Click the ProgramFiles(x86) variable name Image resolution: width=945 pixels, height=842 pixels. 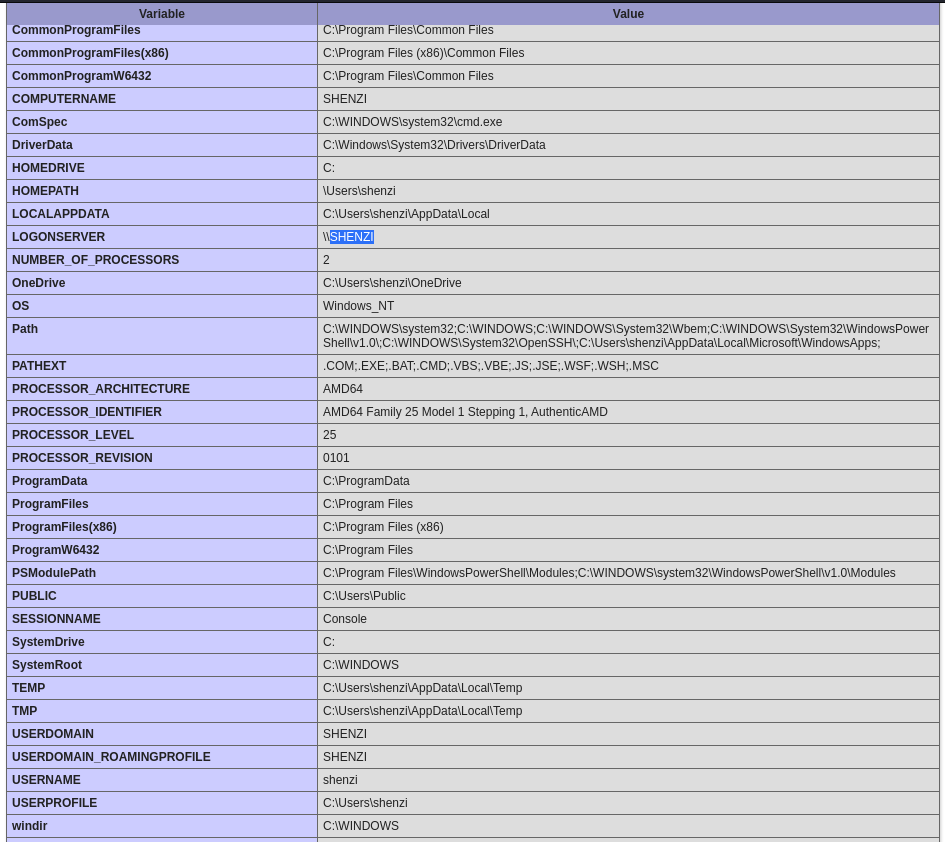coord(64,527)
